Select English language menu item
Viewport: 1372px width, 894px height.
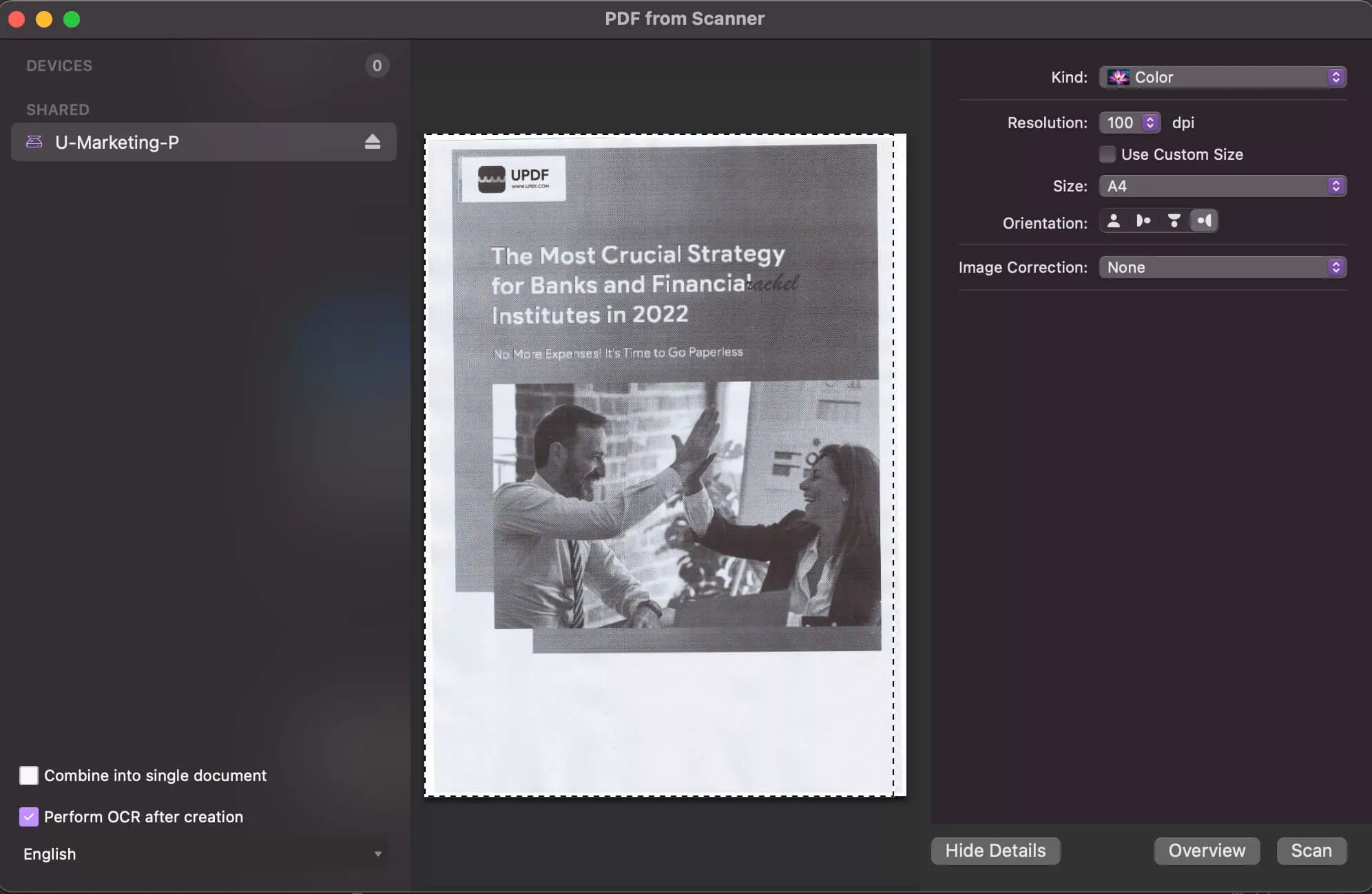(x=49, y=854)
